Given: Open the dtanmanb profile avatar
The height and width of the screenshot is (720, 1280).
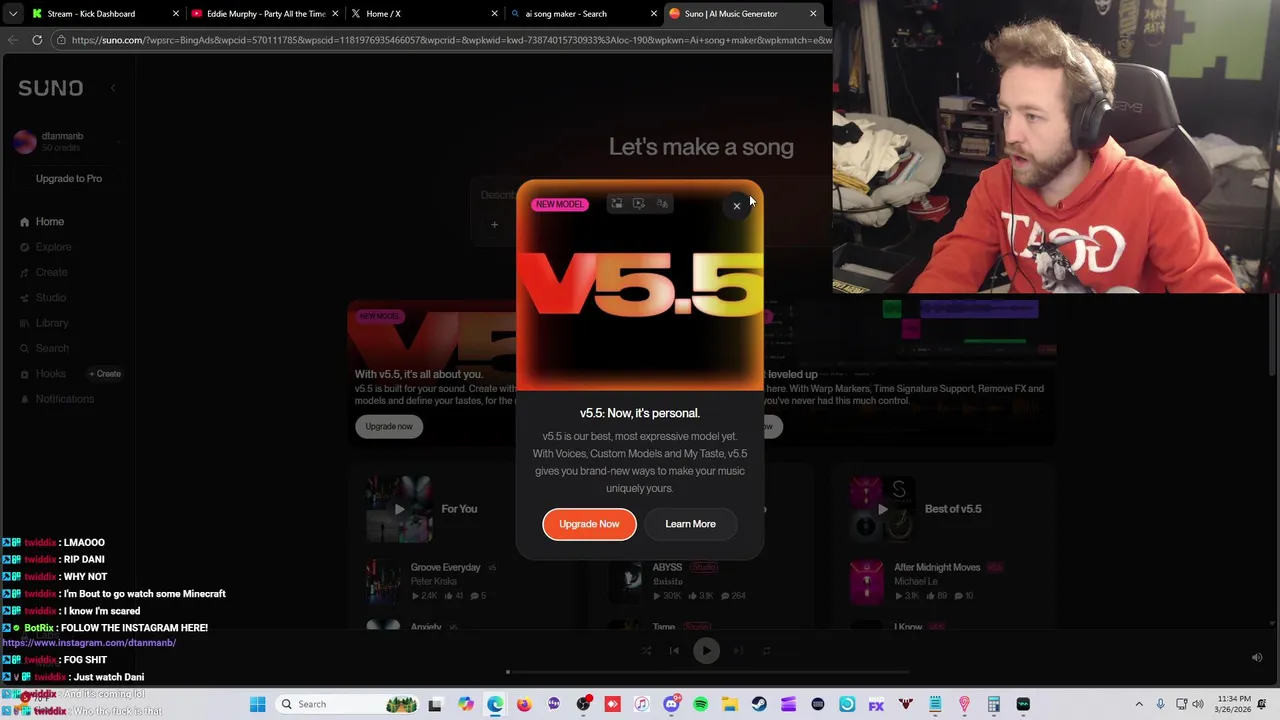Looking at the screenshot, I should click(25, 142).
